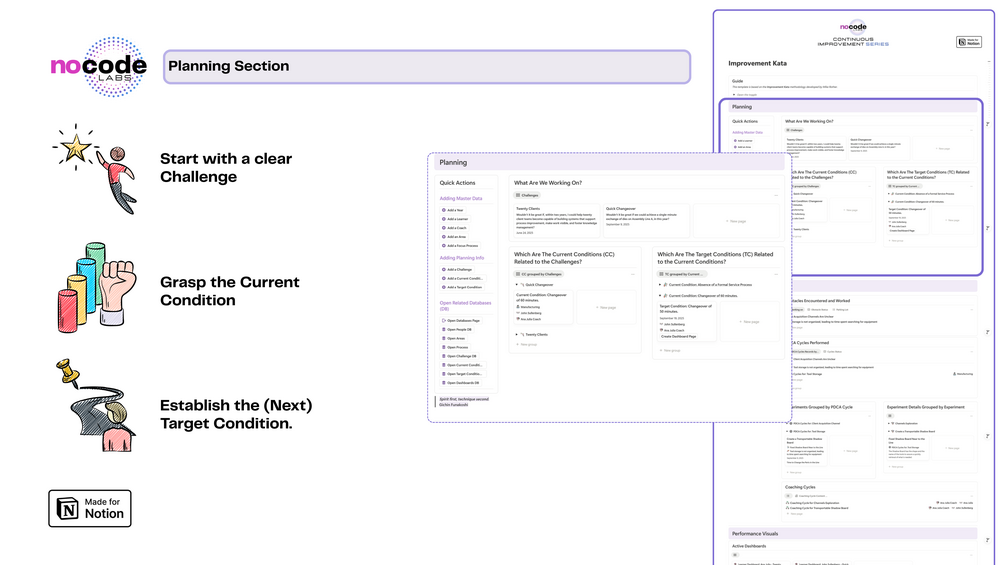
Task: Click the Planning Section title bar
Action: (x=427, y=67)
